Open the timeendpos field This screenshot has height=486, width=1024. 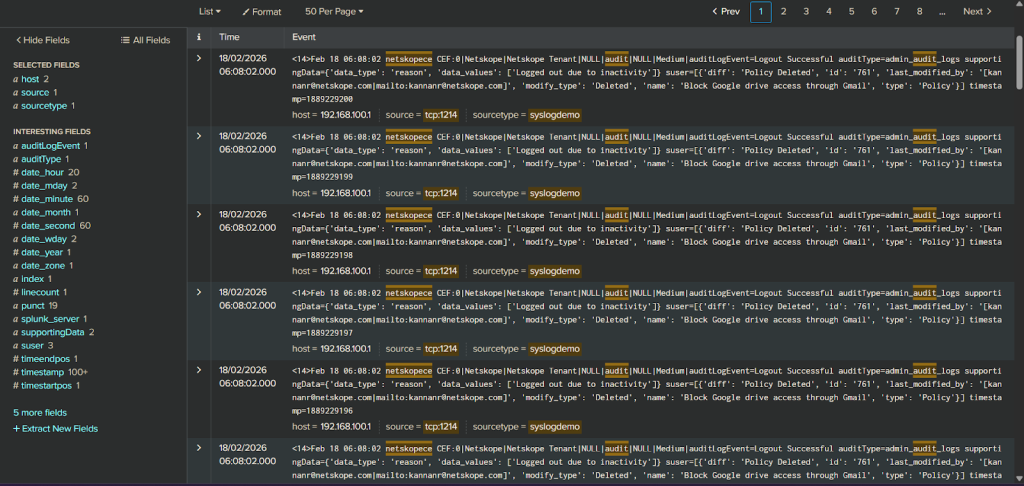click(44, 359)
